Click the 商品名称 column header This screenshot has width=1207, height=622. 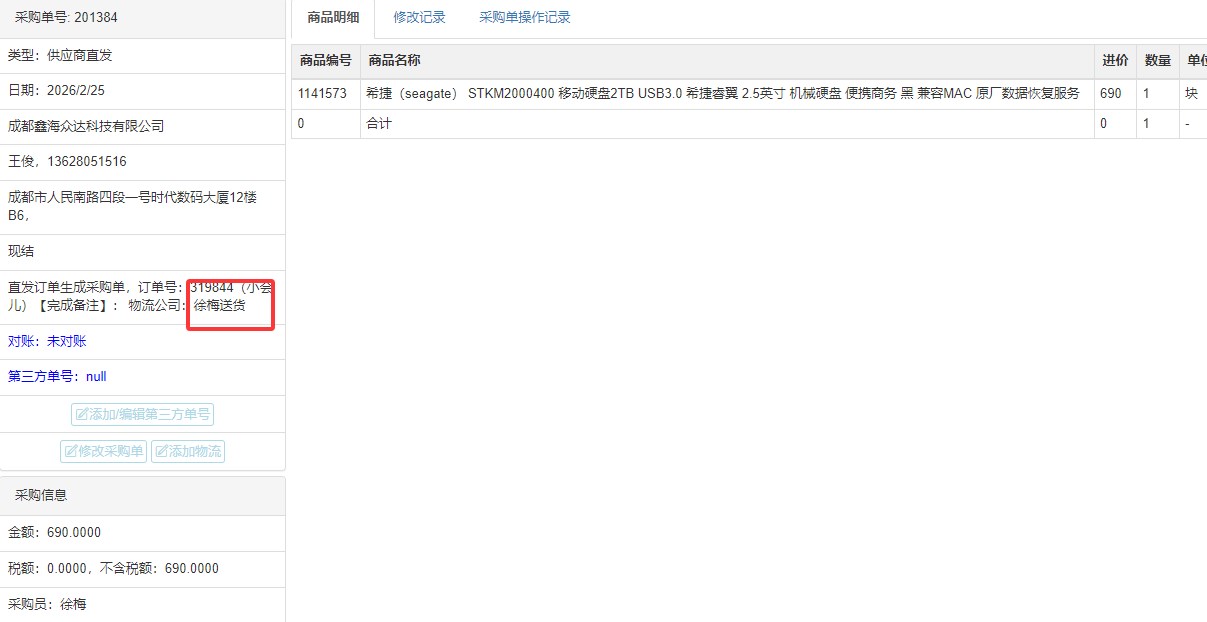click(394, 61)
